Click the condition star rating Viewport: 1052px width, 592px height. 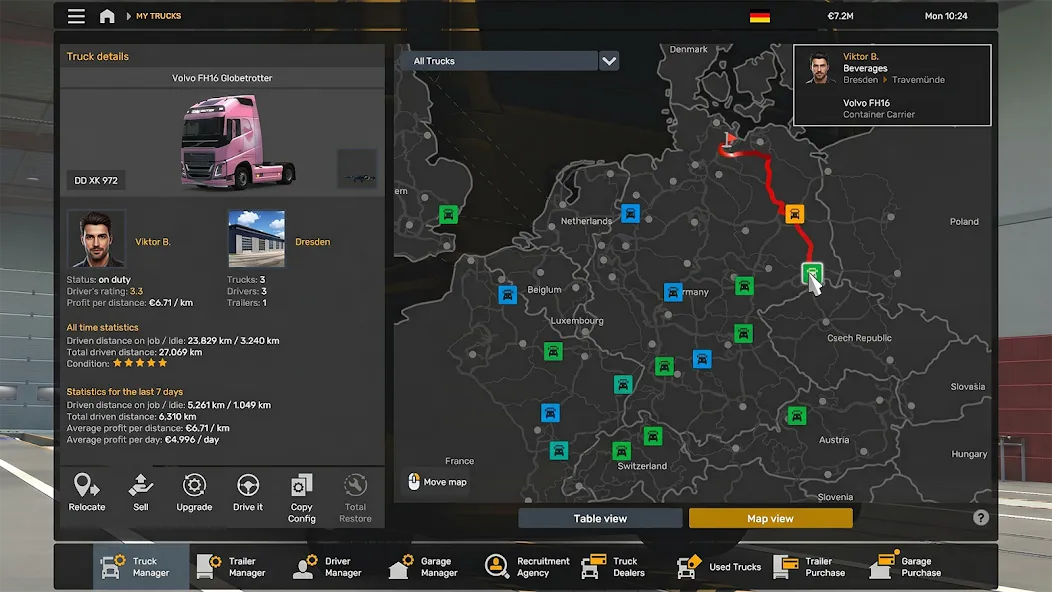click(x=140, y=363)
